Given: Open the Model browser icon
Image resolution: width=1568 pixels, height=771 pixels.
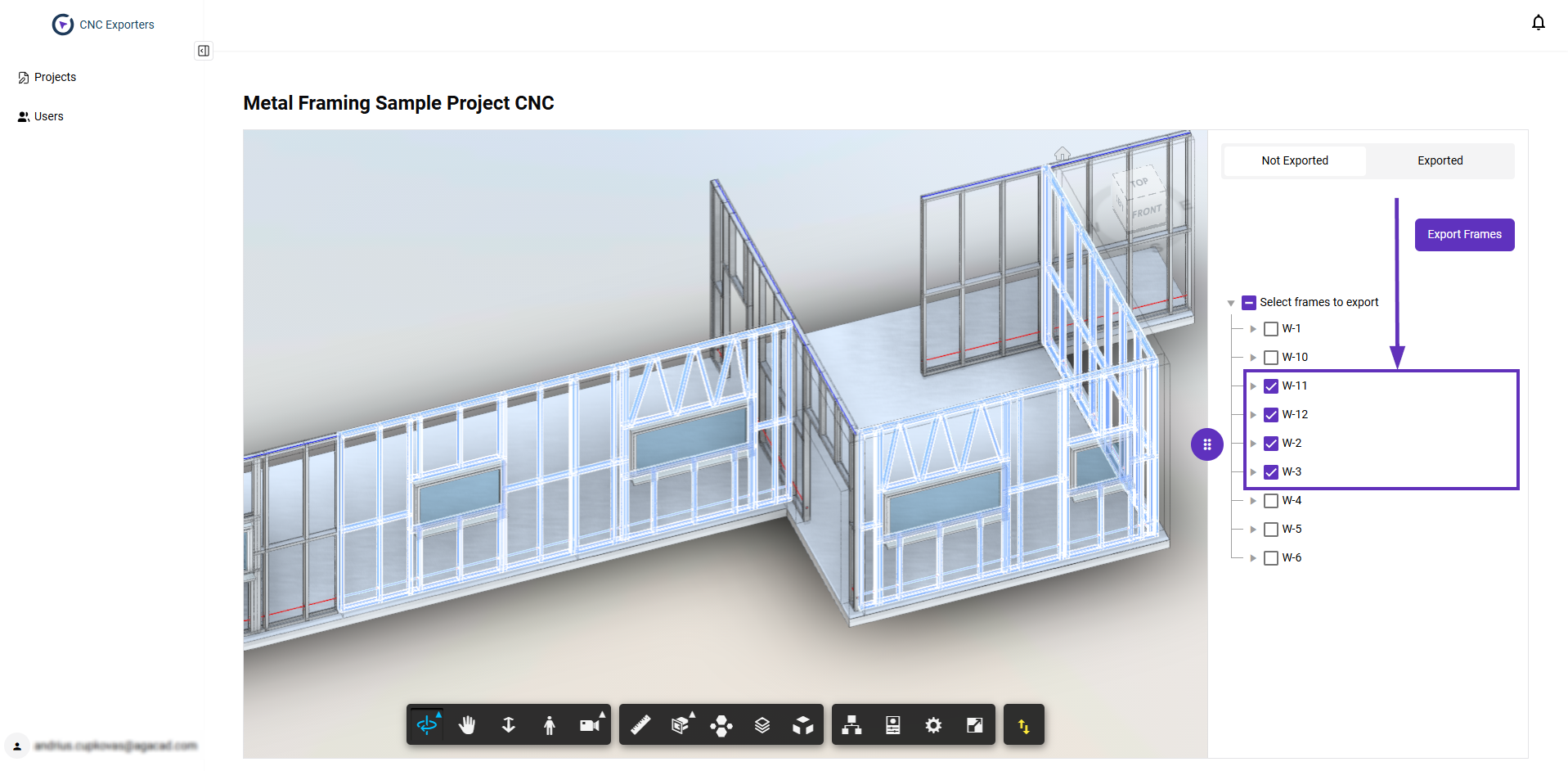Looking at the screenshot, I should 851,725.
